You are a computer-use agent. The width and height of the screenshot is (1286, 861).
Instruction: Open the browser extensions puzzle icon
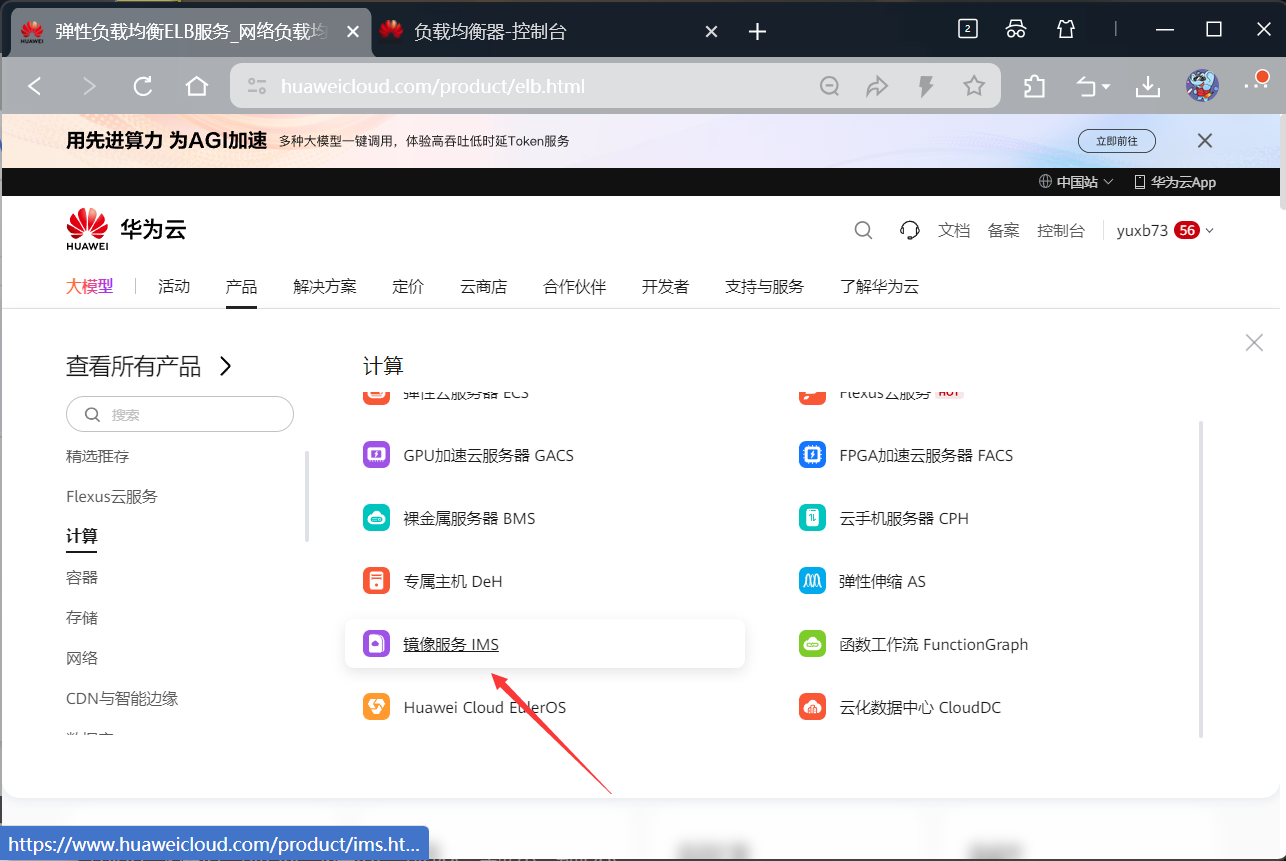click(x=1034, y=86)
